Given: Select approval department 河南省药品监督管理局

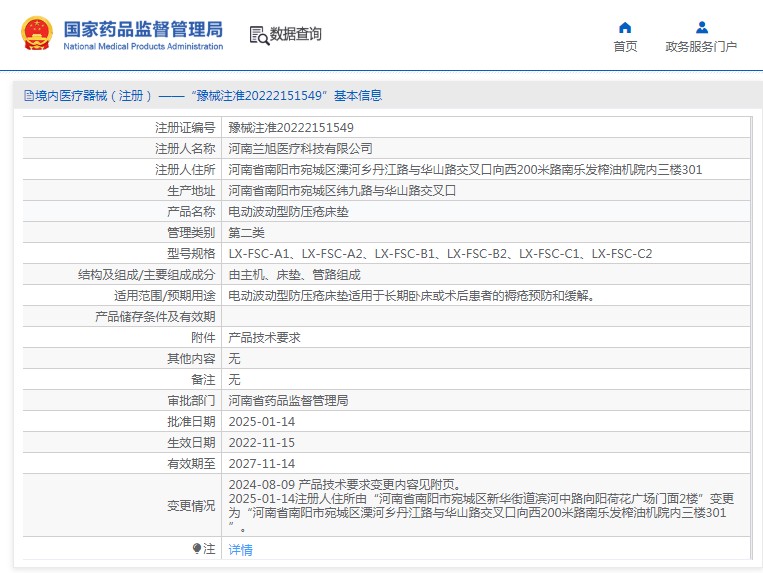Looking at the screenshot, I should (288, 400).
